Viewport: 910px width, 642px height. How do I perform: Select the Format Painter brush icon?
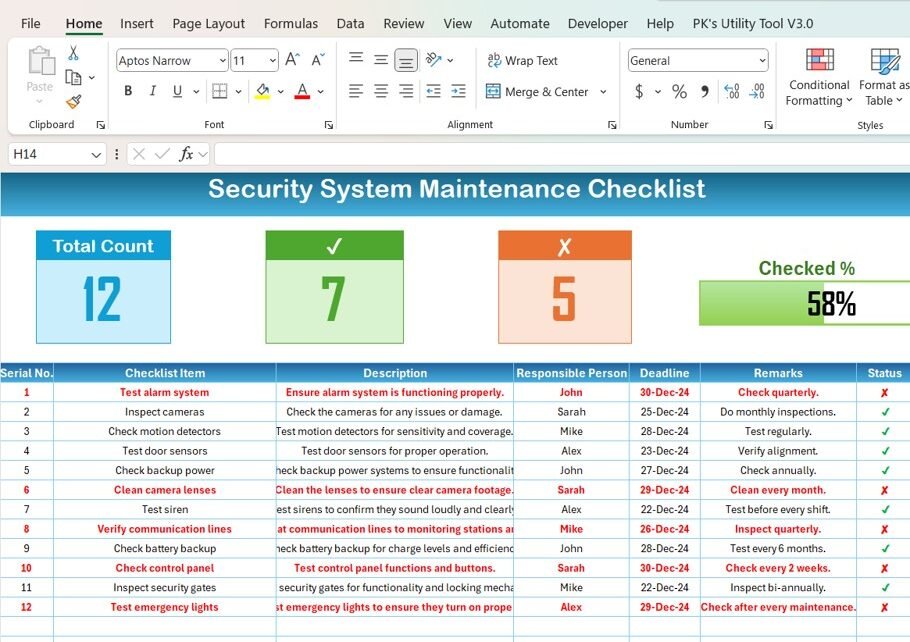[x=73, y=102]
